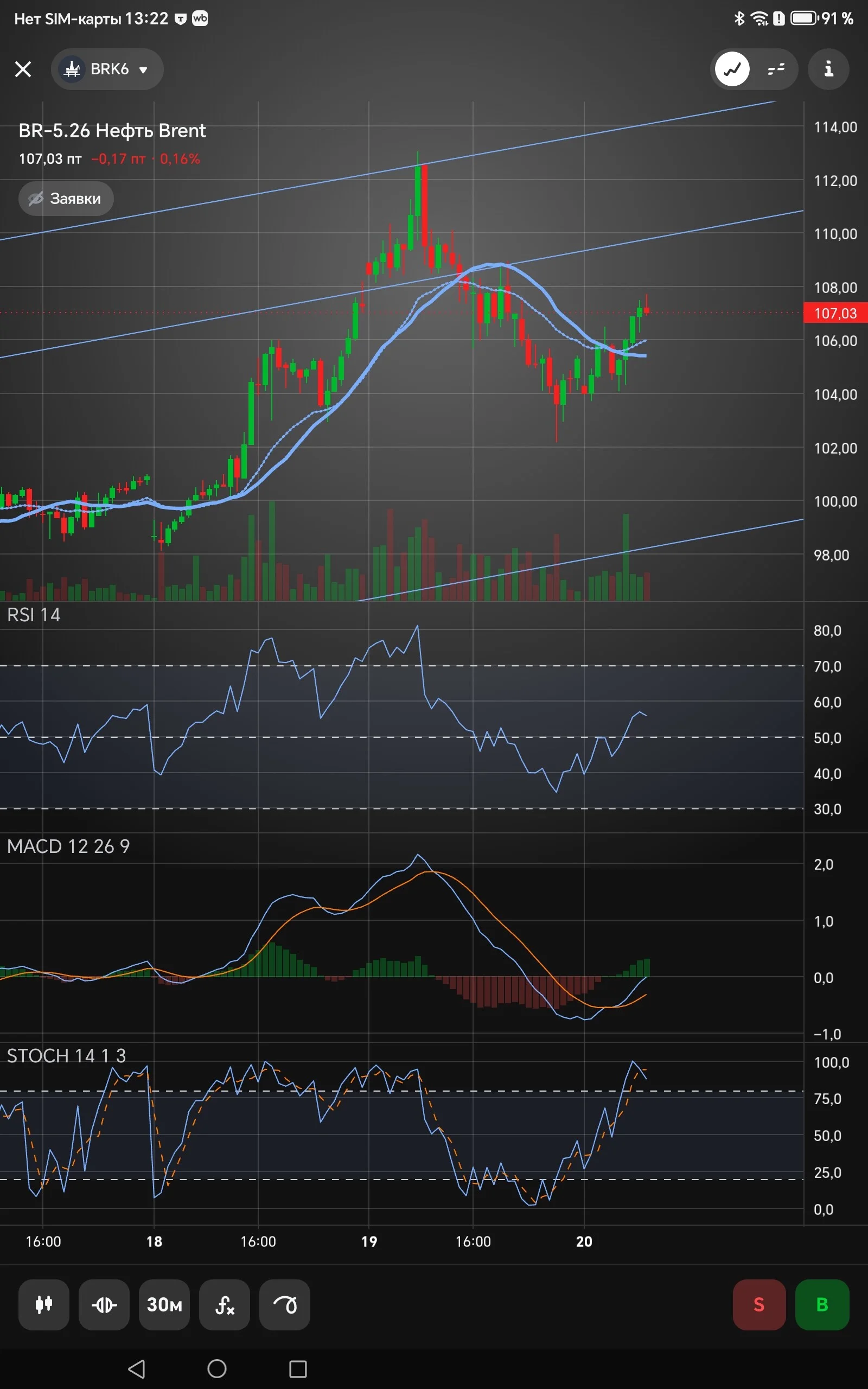Open the drawing tools icon
This screenshot has width=868, height=1389.
(285, 1304)
